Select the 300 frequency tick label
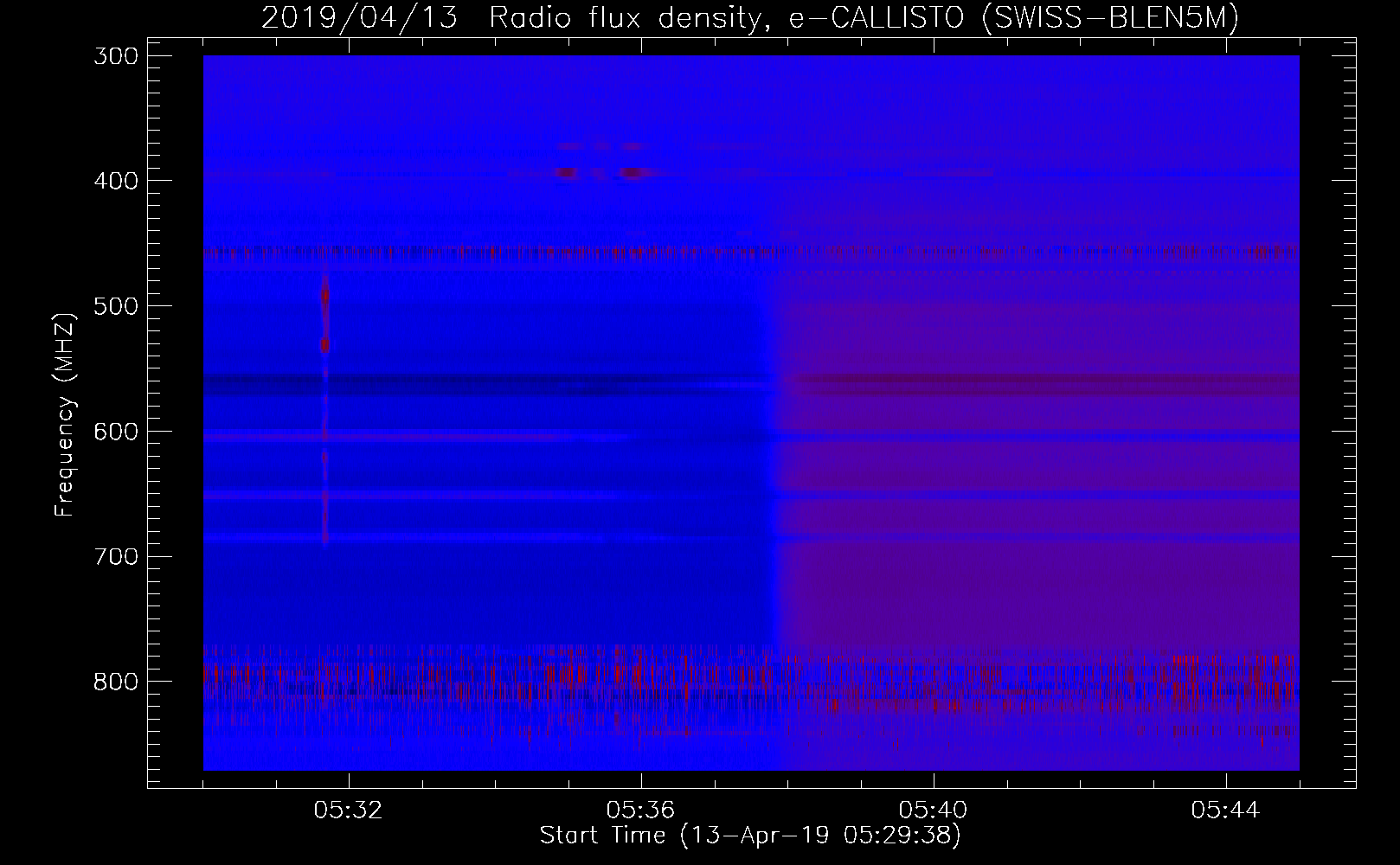The width and height of the screenshot is (1400, 865). coord(115,55)
